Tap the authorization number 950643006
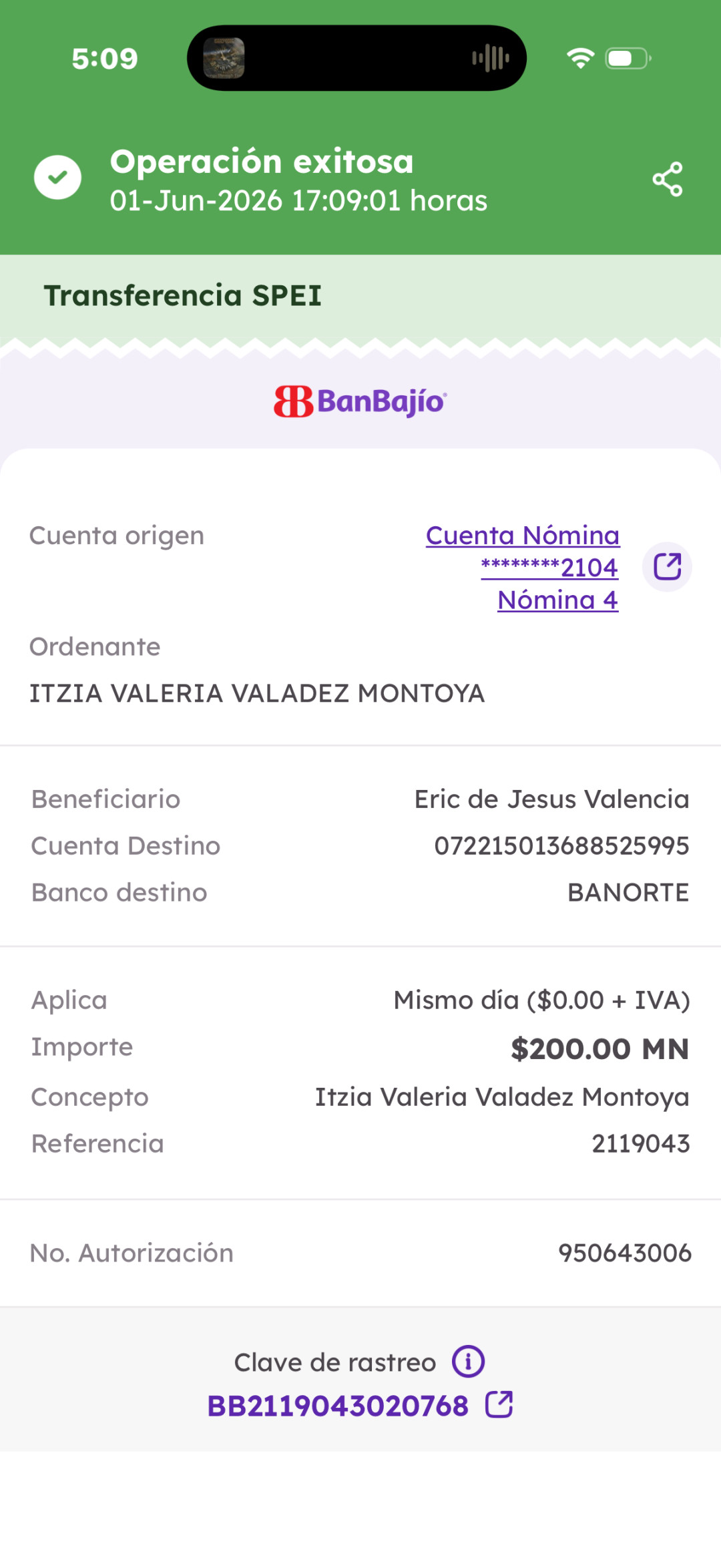Image resolution: width=721 pixels, height=1568 pixels. click(x=625, y=1253)
